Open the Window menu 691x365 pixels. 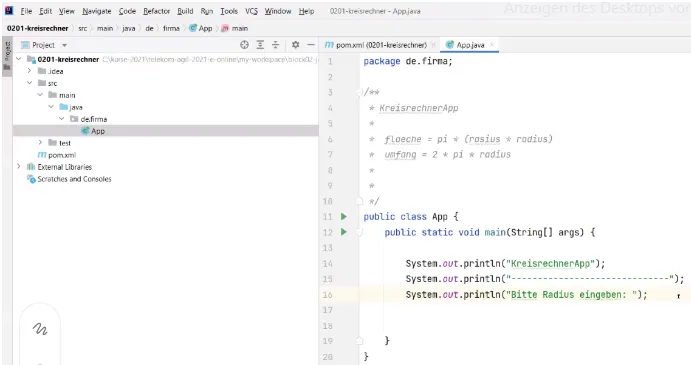pos(278,11)
